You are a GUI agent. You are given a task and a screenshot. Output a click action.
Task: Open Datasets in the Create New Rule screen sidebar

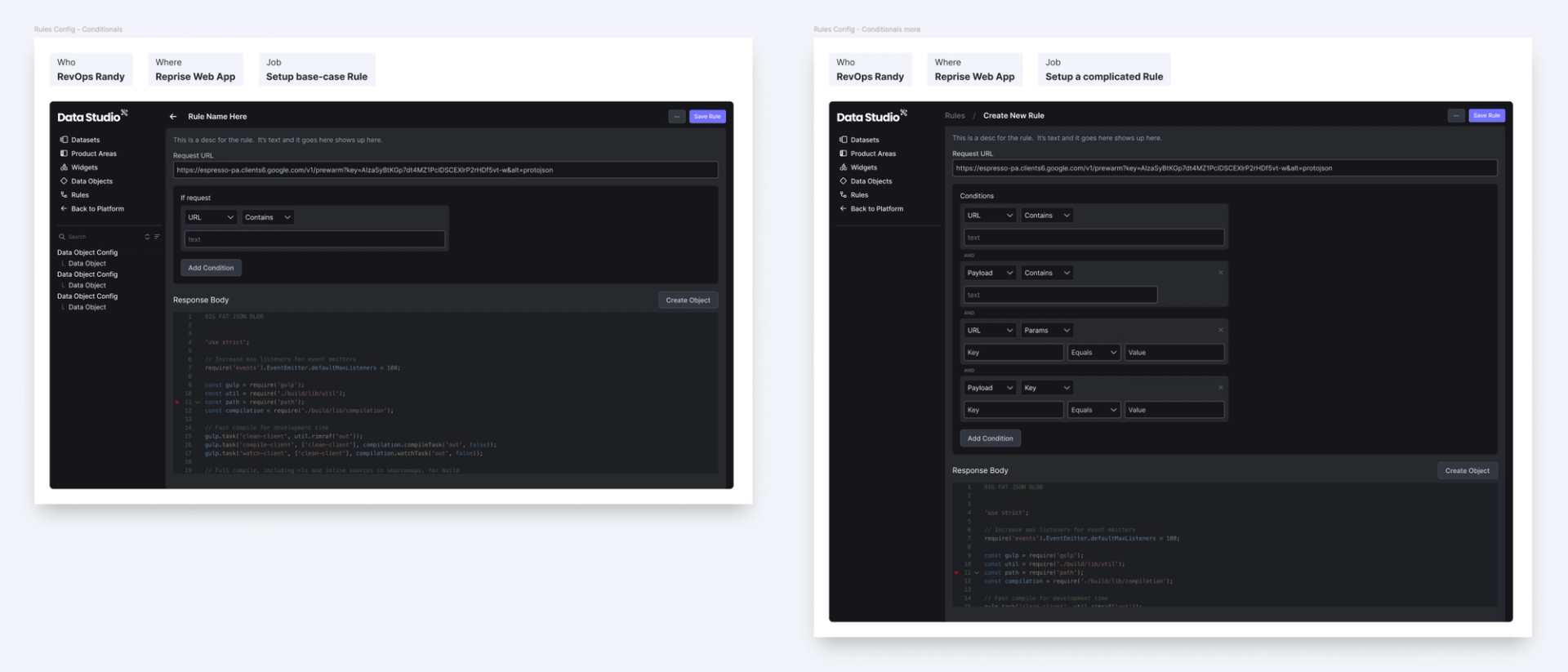[859, 140]
